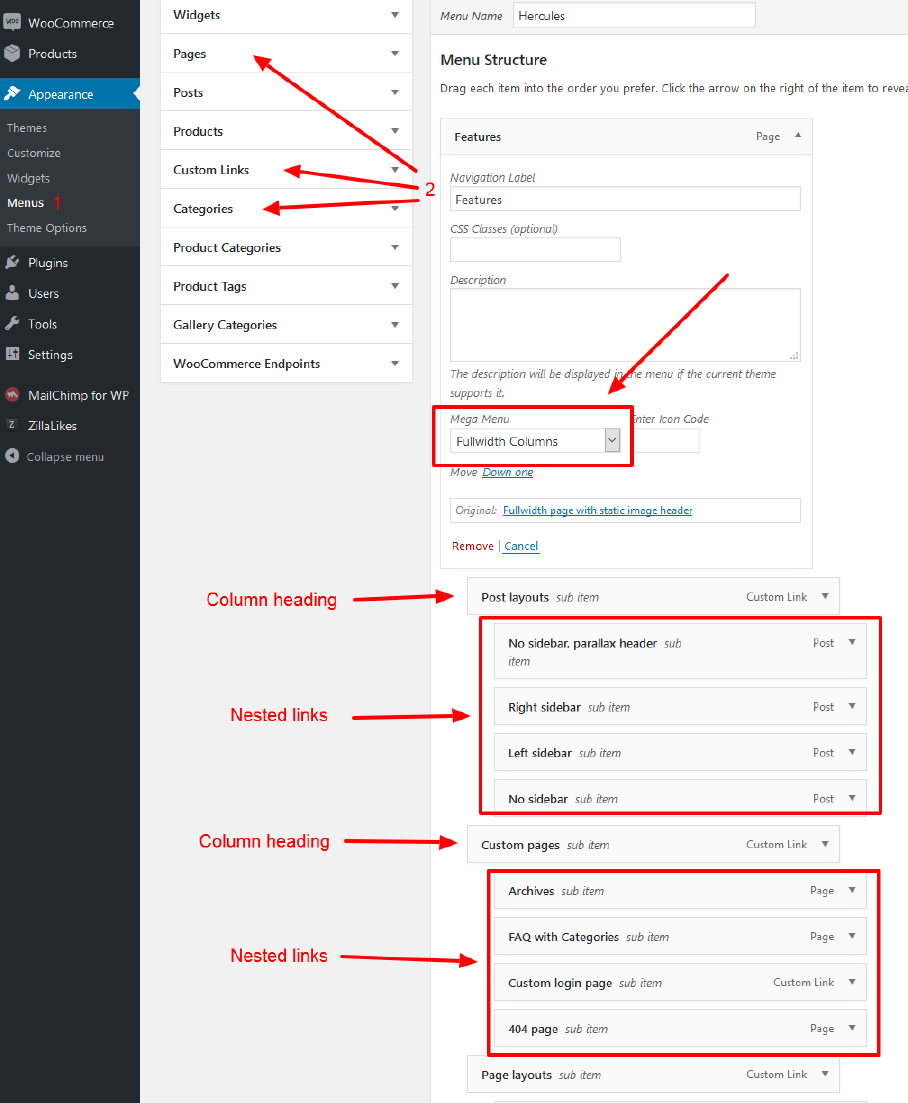Expand the Products meta box arrow
908x1103 pixels.
click(395, 131)
